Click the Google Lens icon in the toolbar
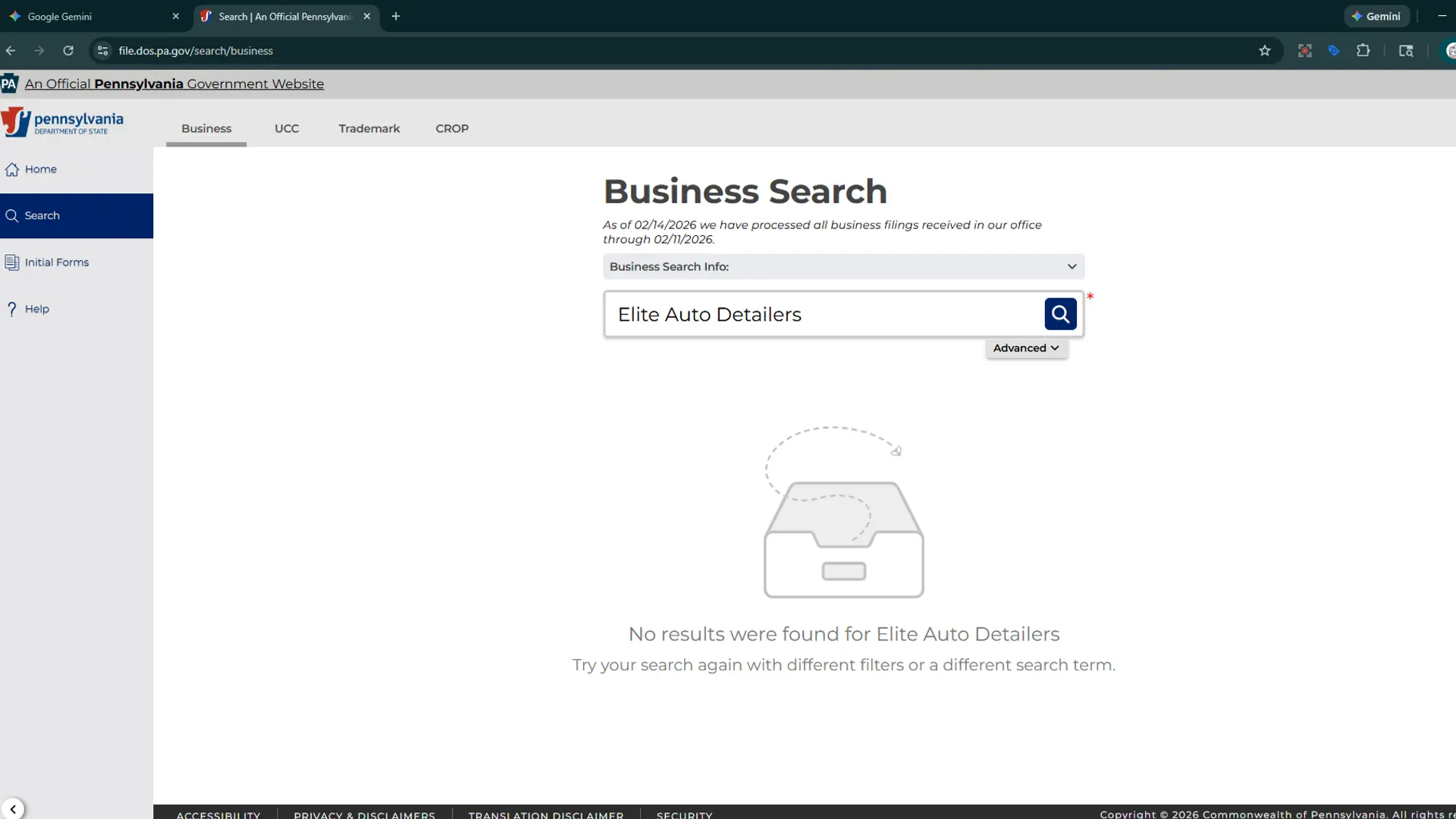The image size is (1456, 819). 1304,50
